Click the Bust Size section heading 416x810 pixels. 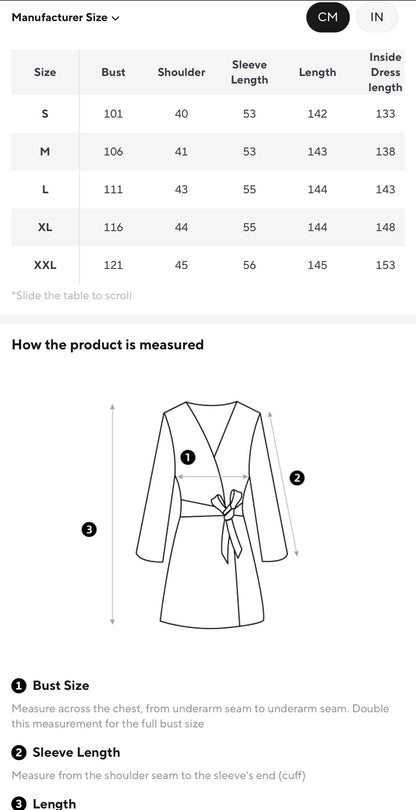[61, 686]
